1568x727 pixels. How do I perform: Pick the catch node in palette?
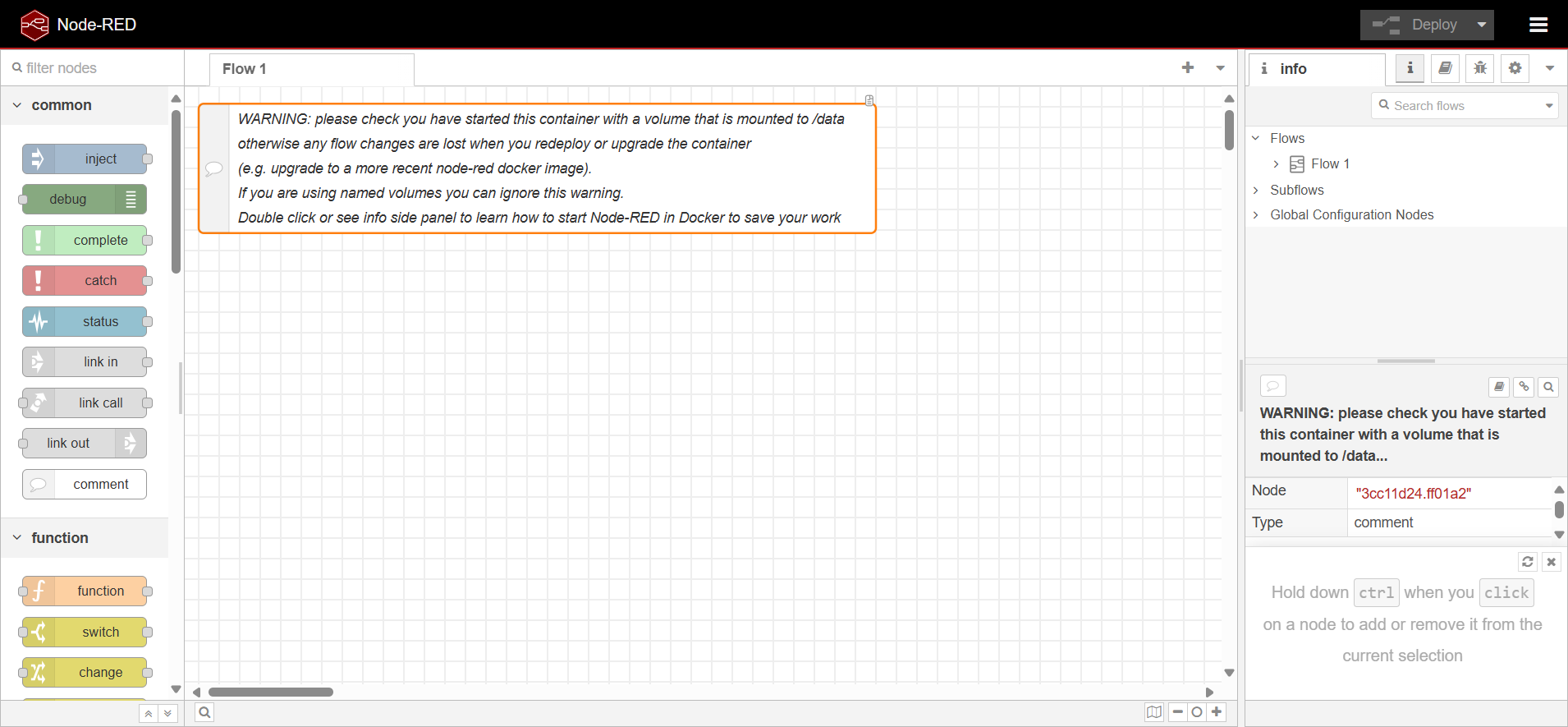coord(85,281)
